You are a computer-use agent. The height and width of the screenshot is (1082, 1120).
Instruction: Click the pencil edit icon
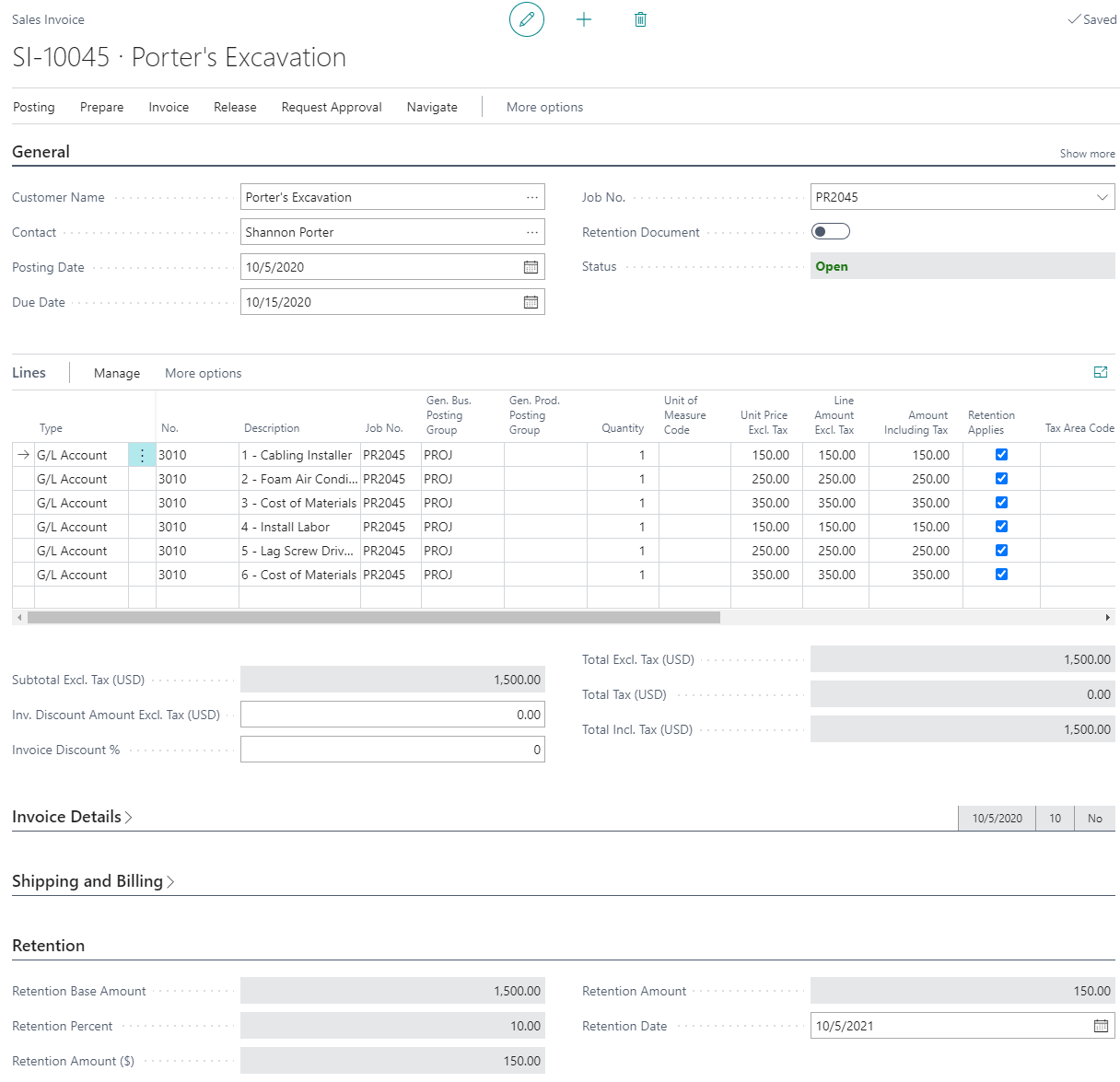point(527,19)
